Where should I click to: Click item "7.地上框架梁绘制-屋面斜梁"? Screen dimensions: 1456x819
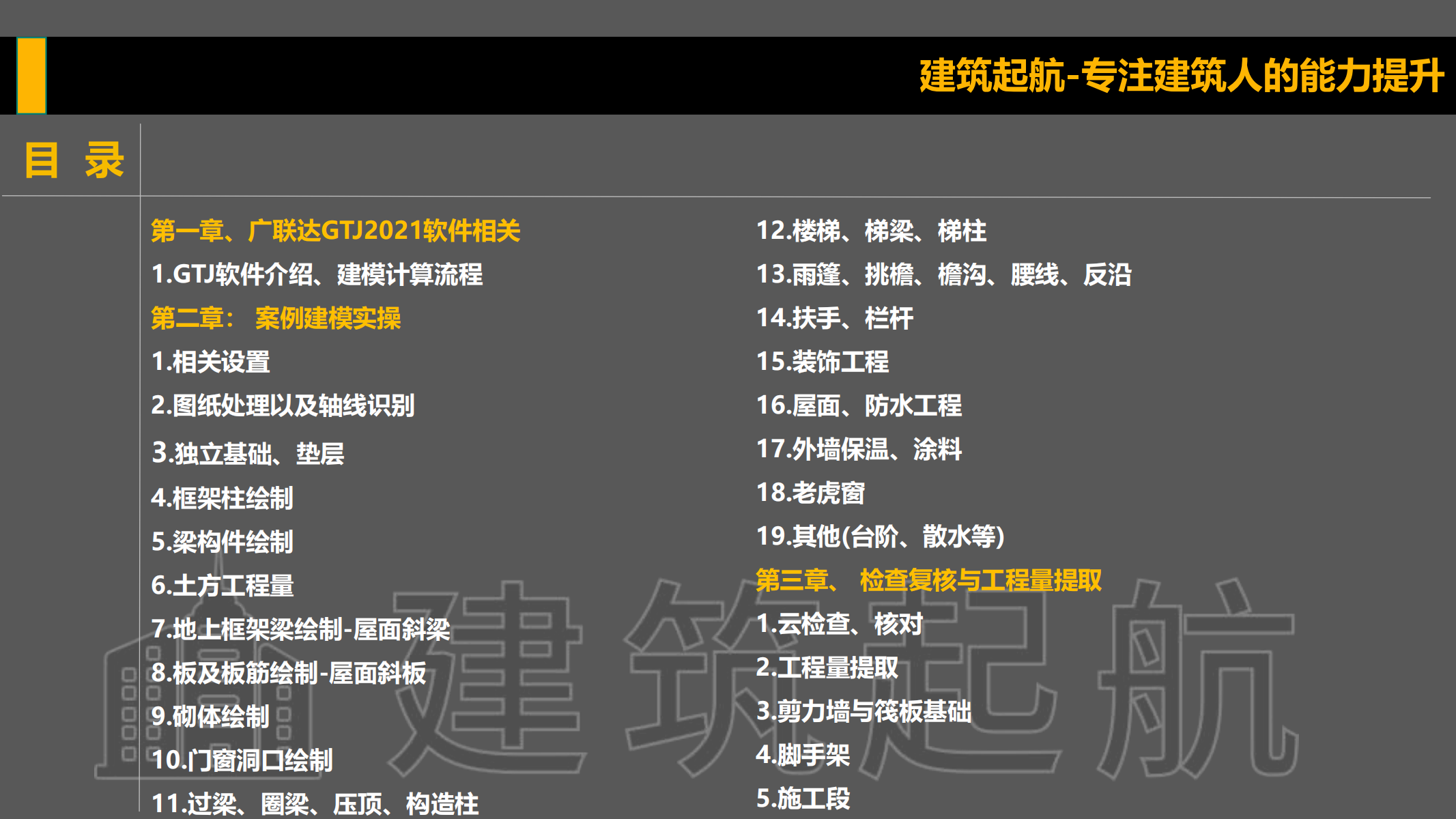pyautogui.click(x=300, y=629)
